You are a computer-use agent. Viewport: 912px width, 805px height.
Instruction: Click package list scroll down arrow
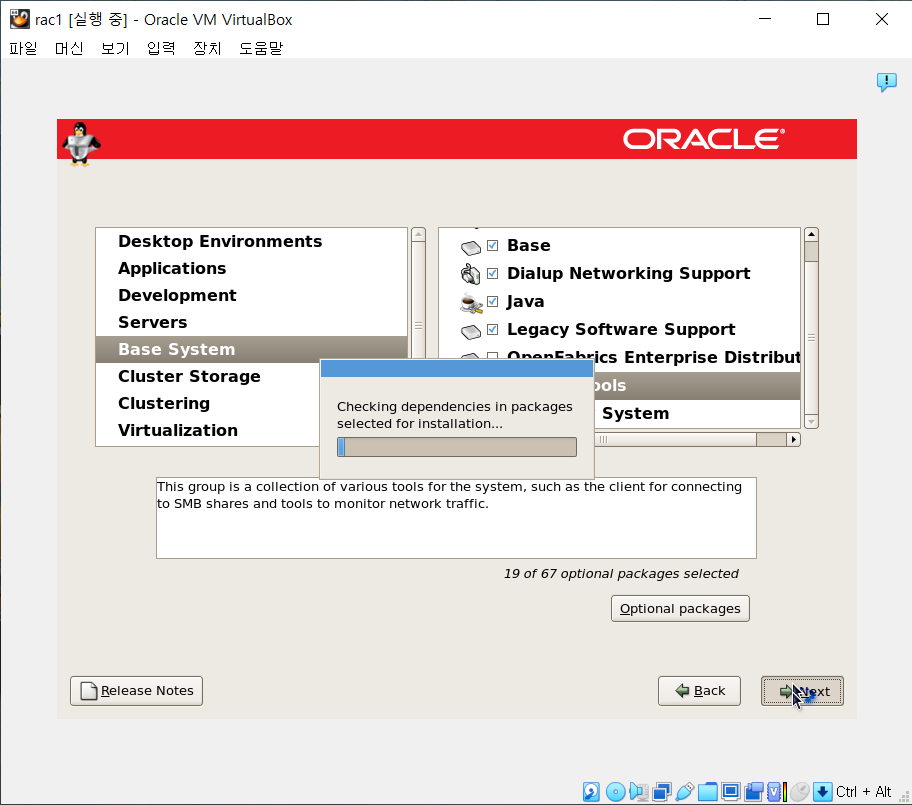[811, 422]
